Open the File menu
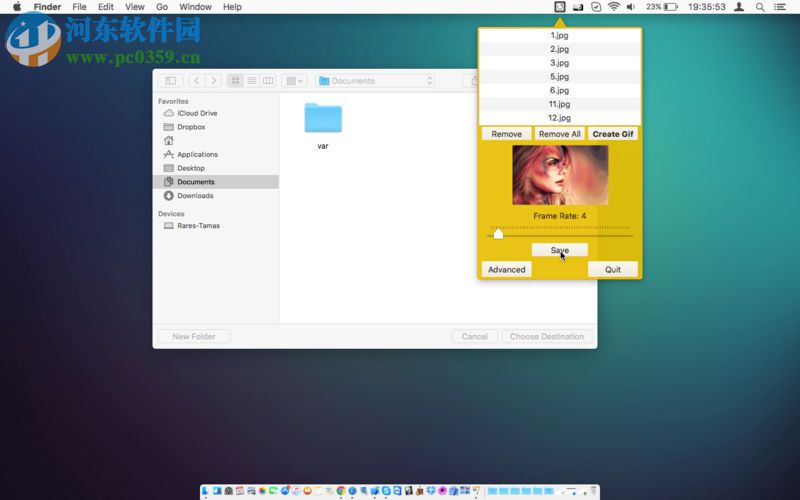This screenshot has height=500, width=800. [79, 7]
